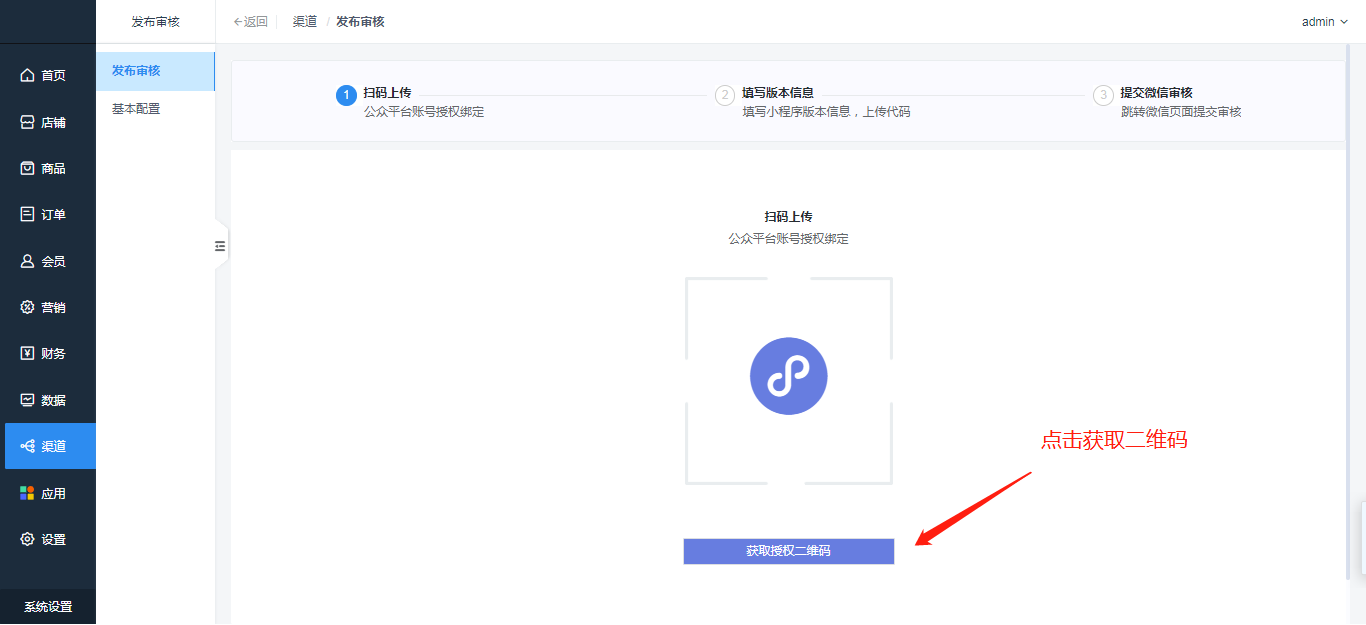The image size is (1366, 625).
Task: Click the 商品 menu label
Action: [x=53, y=168]
